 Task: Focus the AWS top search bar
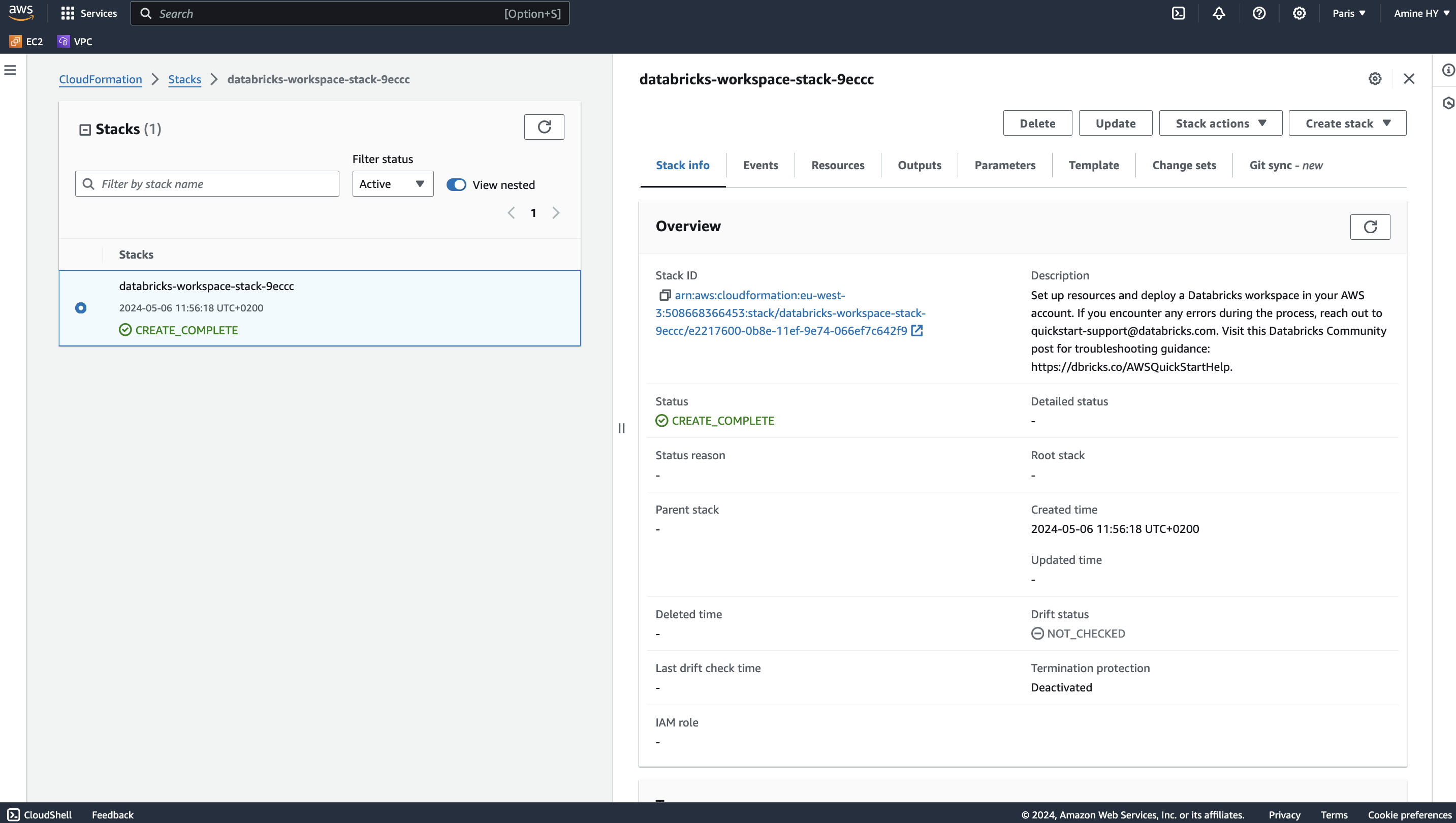[x=350, y=13]
